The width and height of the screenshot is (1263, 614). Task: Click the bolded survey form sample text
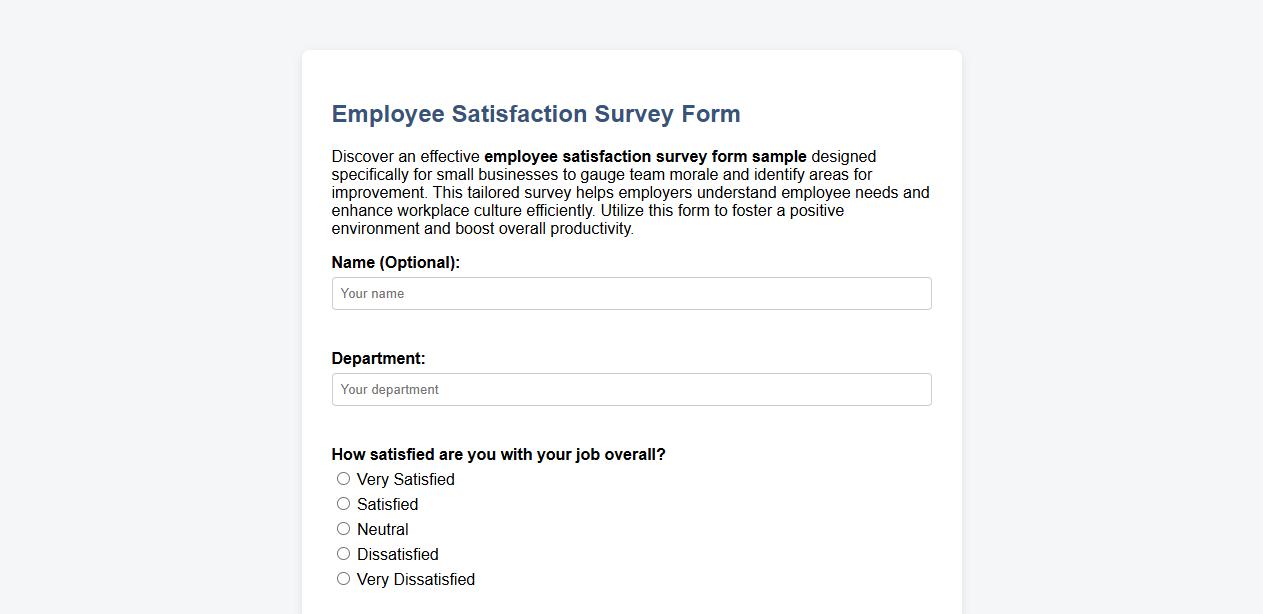[645, 156]
